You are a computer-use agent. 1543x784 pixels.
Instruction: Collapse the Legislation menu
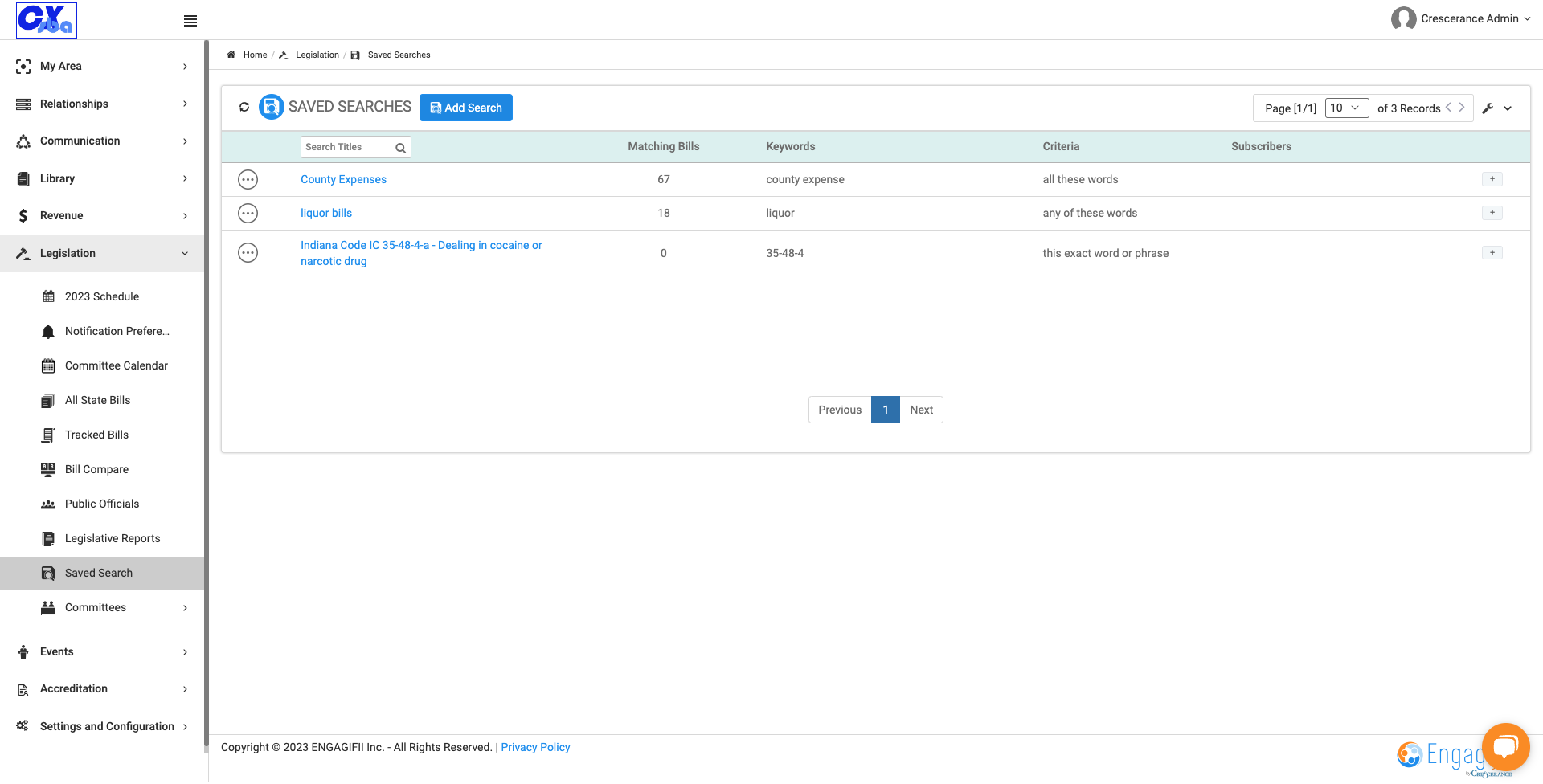tap(102, 253)
